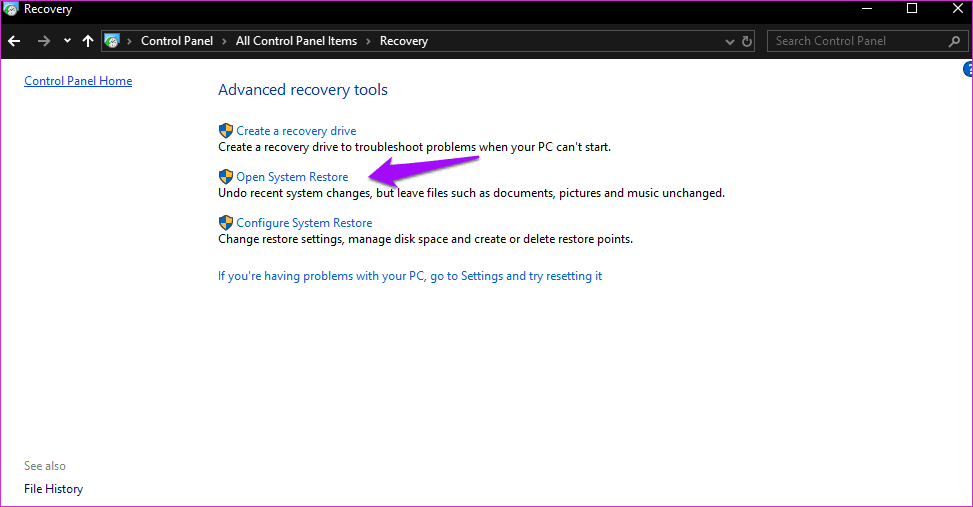973x507 pixels.
Task: Expand chevron after Control Panel breadcrumb
Action: (224, 41)
